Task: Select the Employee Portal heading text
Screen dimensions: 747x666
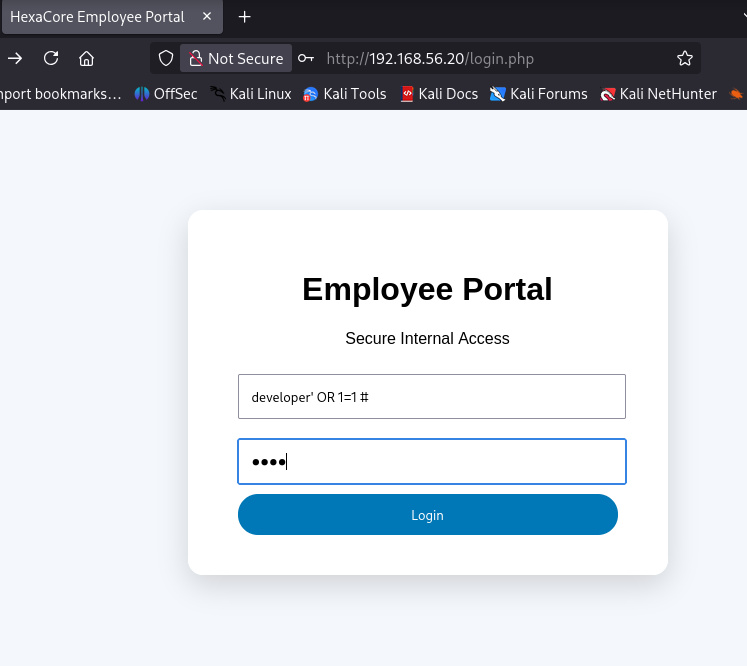Action: point(427,289)
